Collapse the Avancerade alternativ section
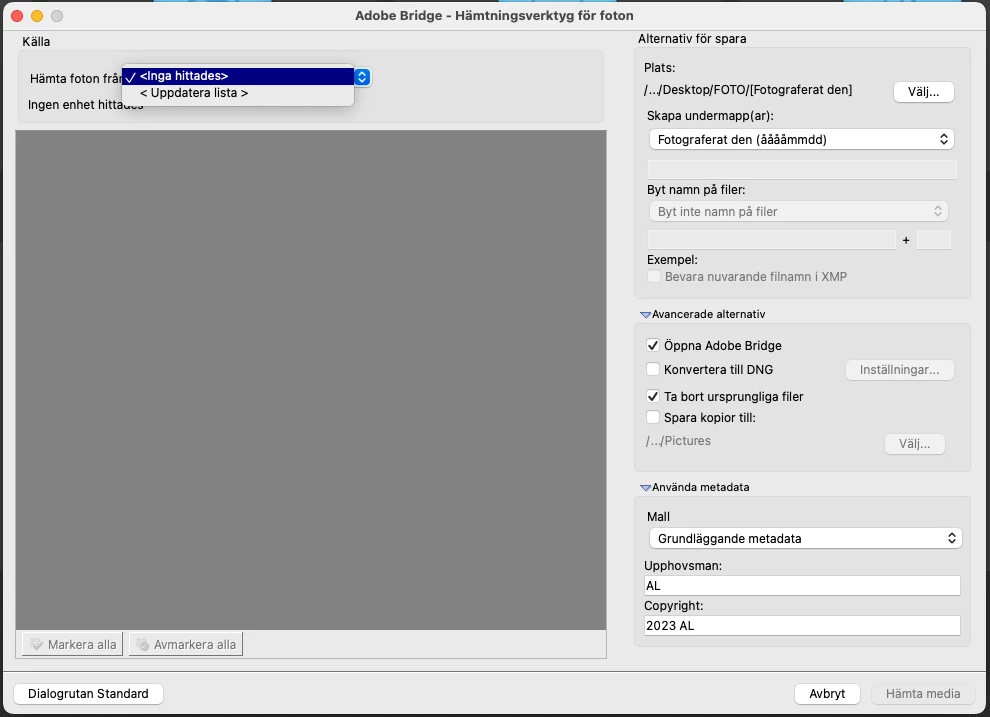The width and height of the screenshot is (990, 717). [x=645, y=314]
